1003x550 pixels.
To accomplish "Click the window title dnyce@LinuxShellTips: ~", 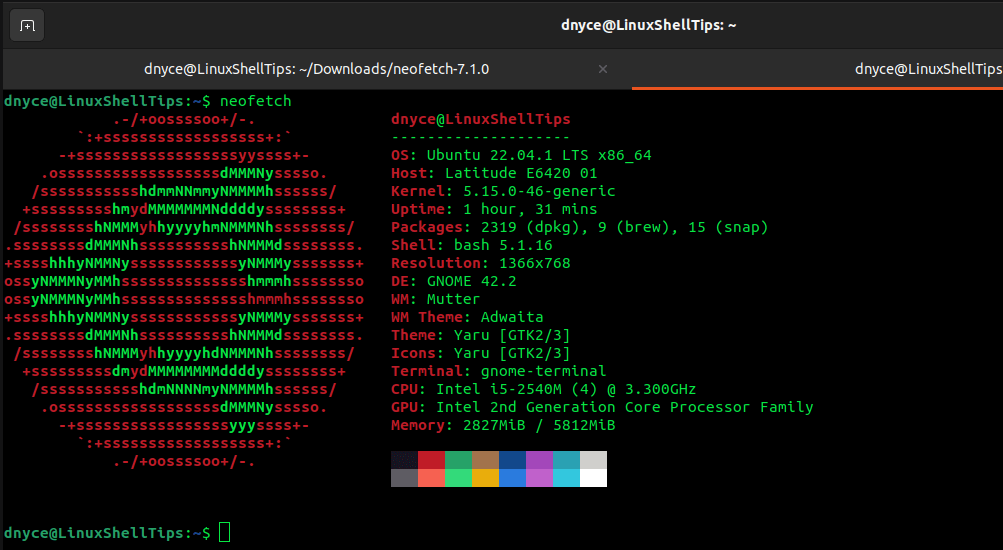I will (x=648, y=26).
